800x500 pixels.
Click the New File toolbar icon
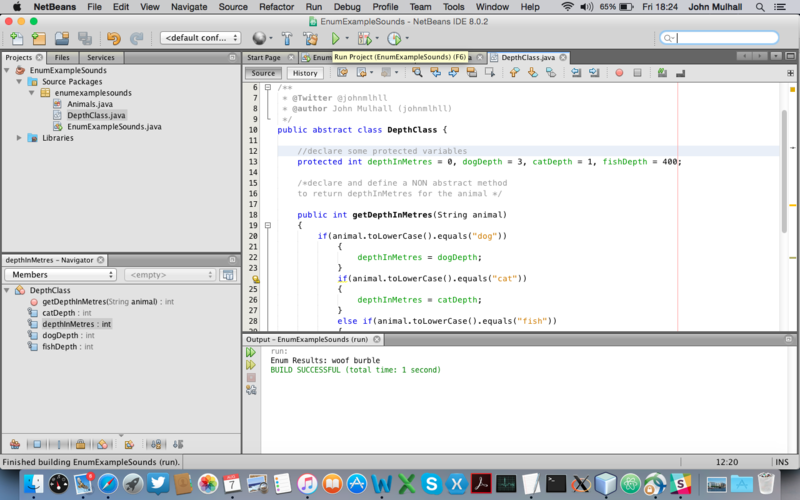(x=16, y=38)
